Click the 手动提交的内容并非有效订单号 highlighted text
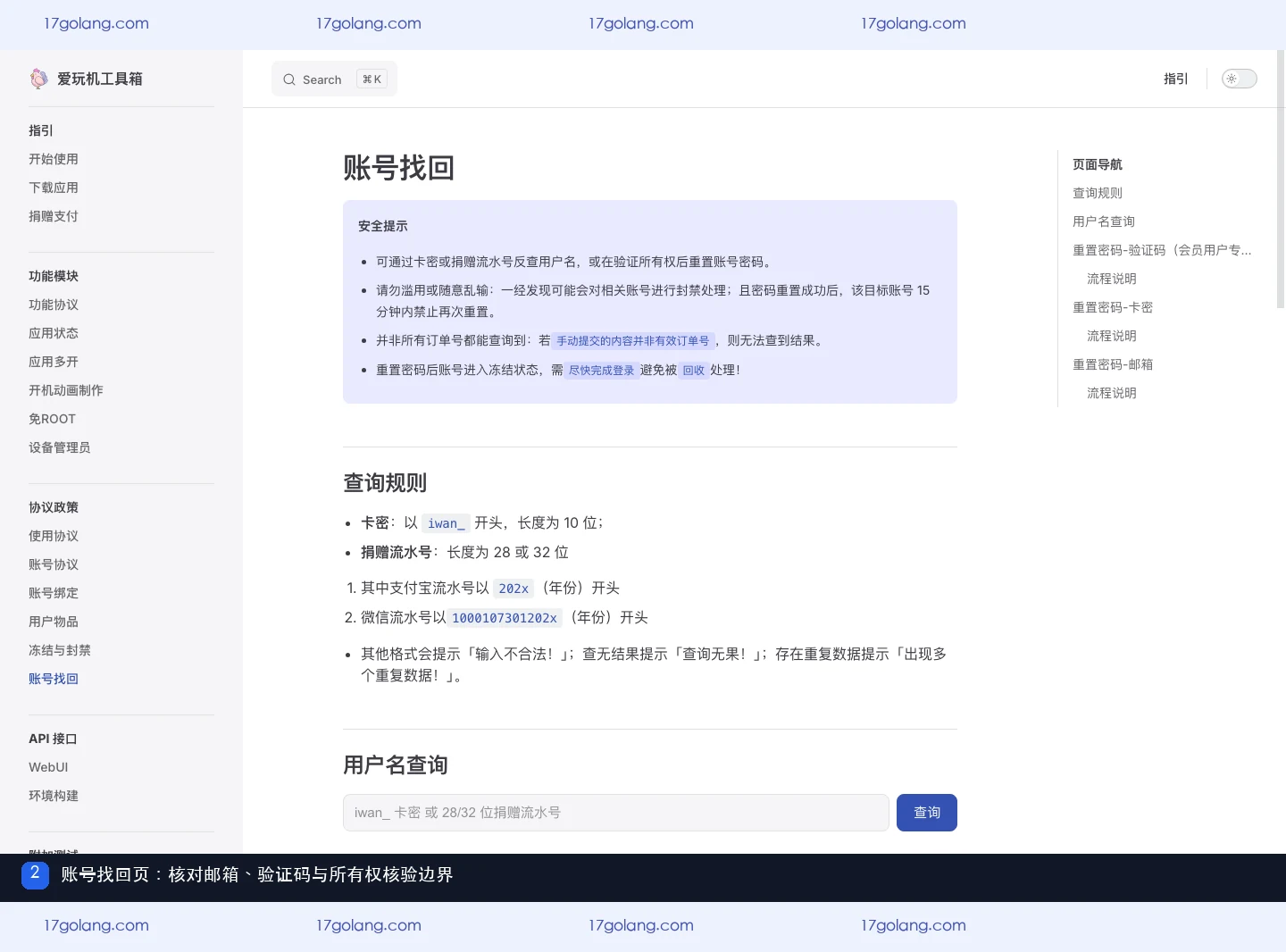 click(x=633, y=340)
